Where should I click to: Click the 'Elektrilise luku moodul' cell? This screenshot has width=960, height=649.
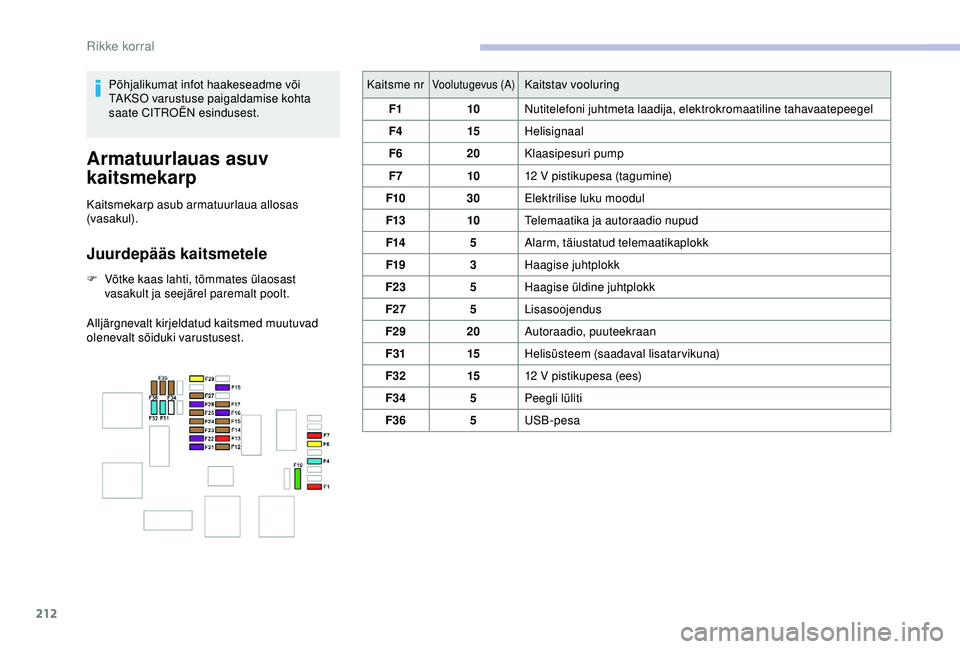tap(704, 198)
